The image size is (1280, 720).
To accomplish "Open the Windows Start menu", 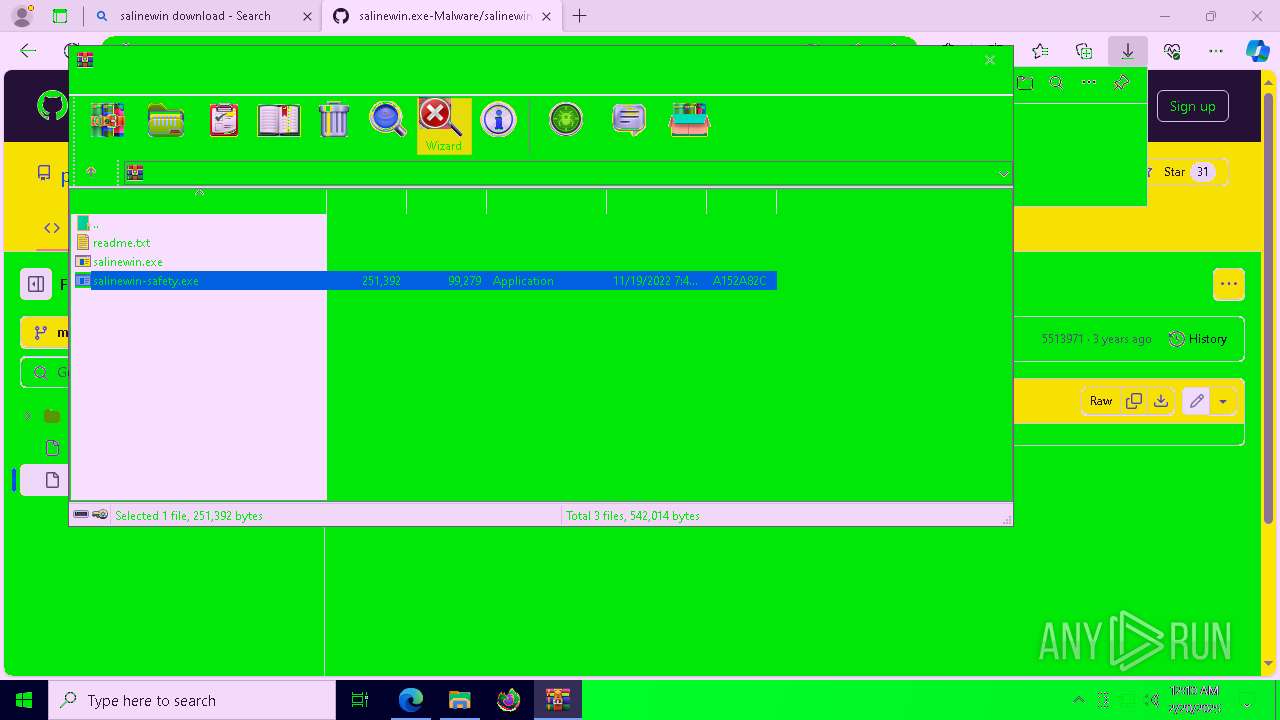I will [x=24, y=700].
